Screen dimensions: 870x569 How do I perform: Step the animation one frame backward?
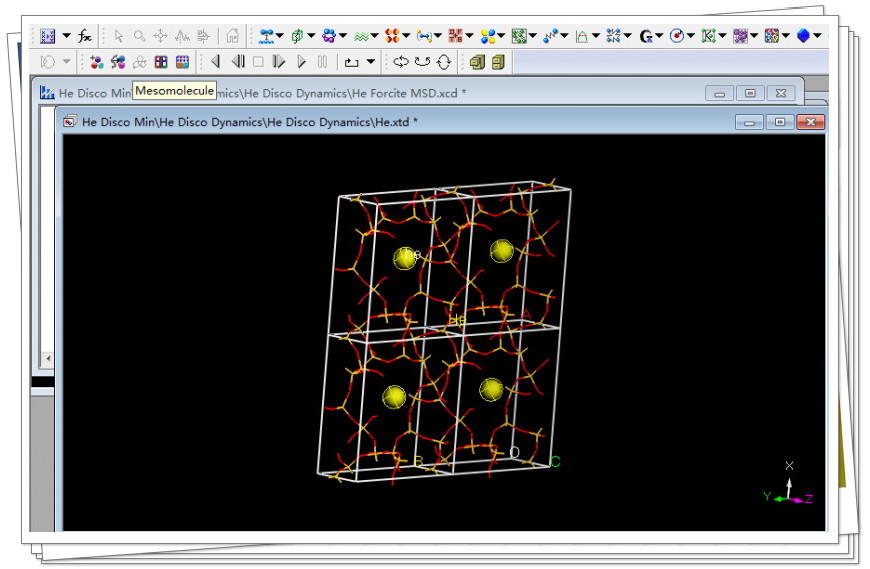click(238, 62)
